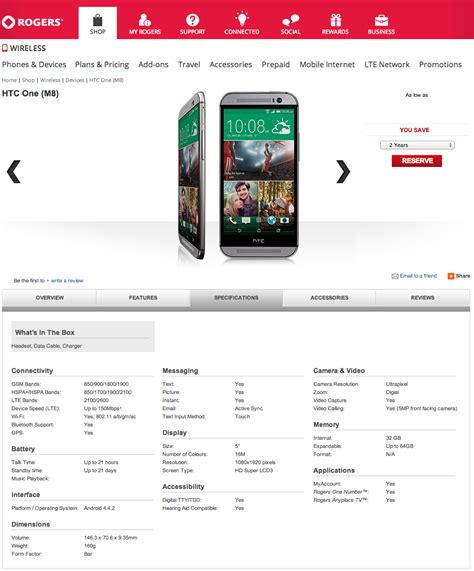Open the Reviews tab
This screenshot has height=571, width=474.
[x=423, y=298]
